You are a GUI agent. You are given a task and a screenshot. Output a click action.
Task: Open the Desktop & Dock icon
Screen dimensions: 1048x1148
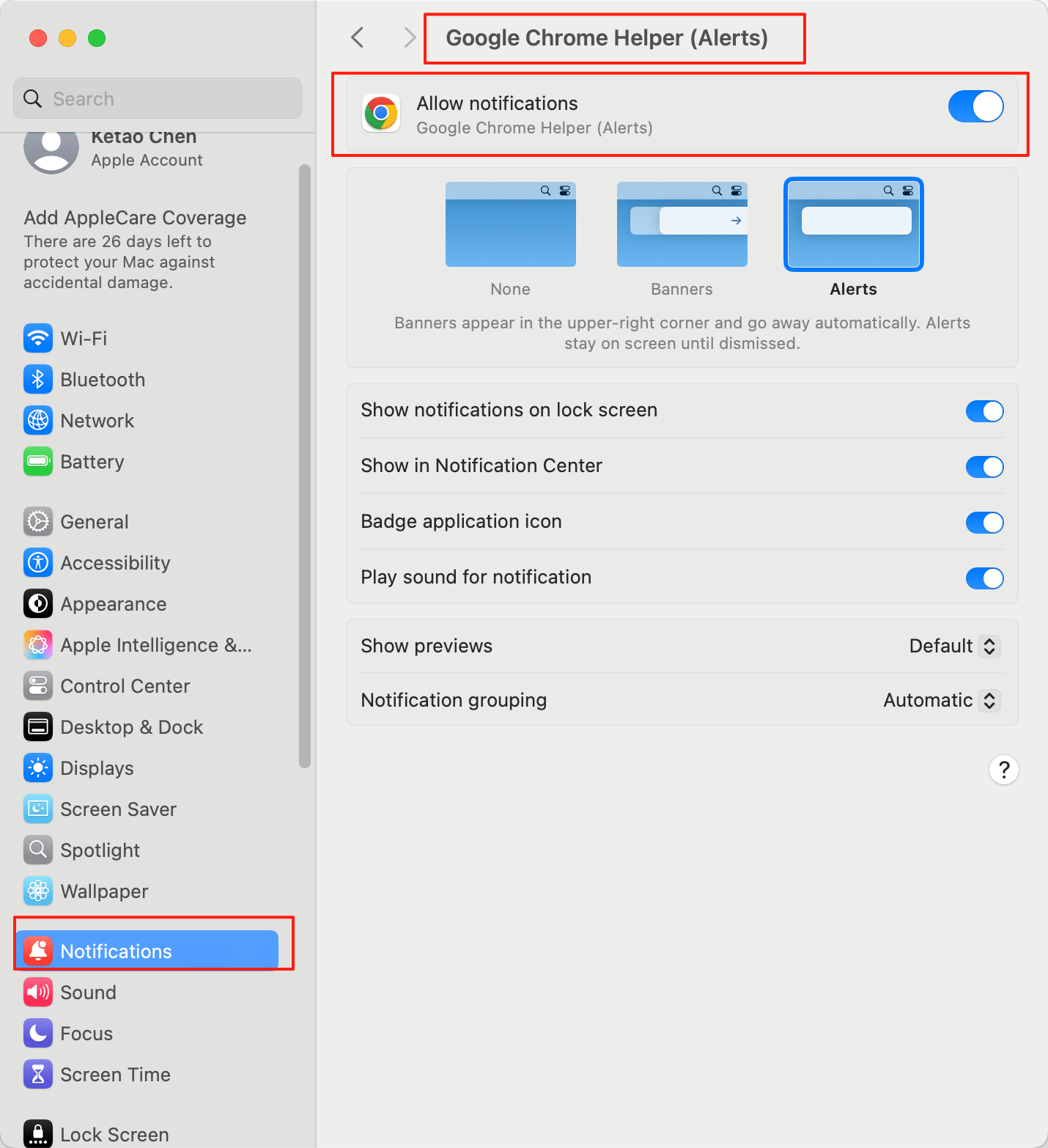(38, 726)
